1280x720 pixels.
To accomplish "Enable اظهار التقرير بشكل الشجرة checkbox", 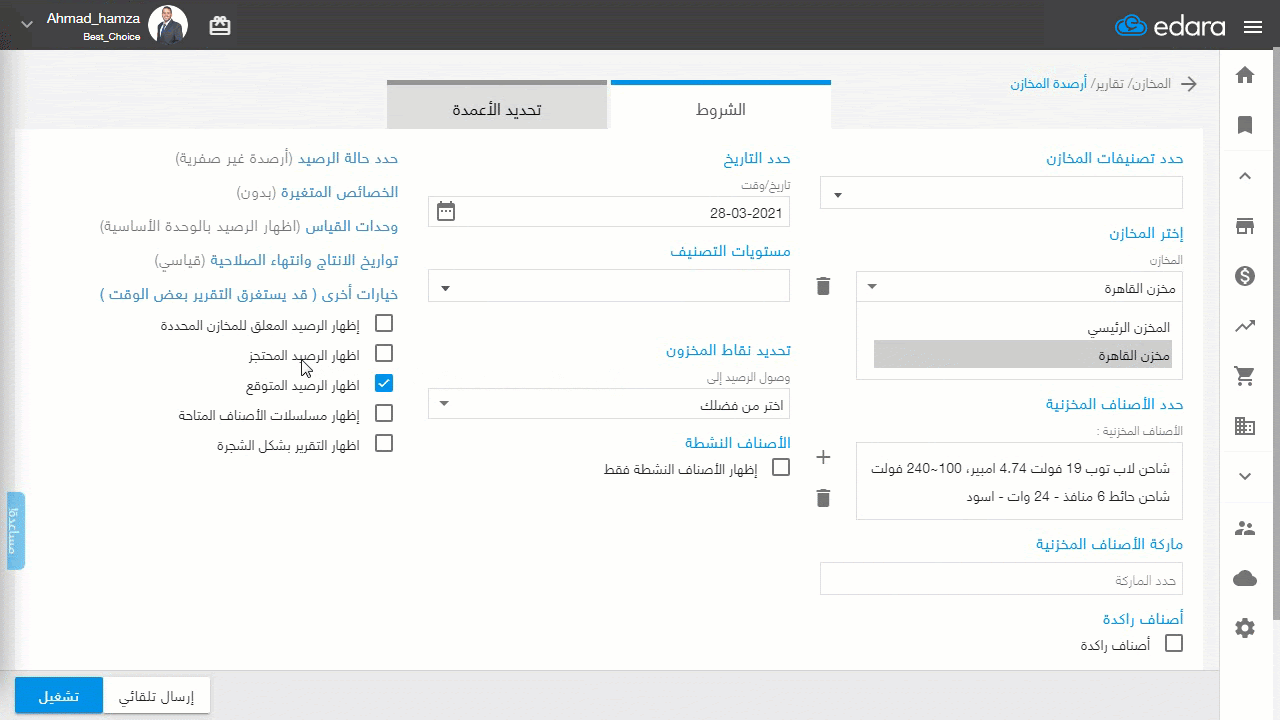I will [x=384, y=443].
